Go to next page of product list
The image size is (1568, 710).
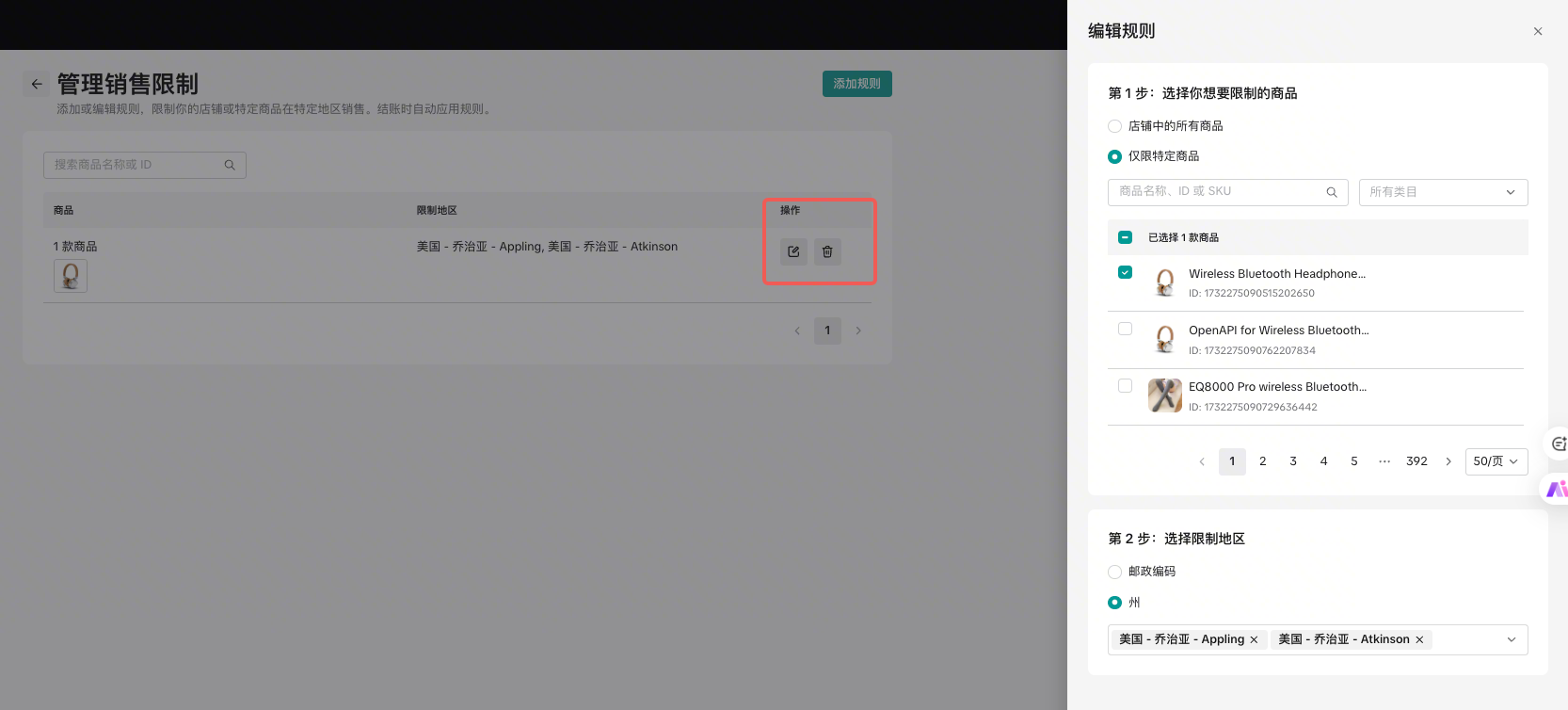coord(1448,461)
